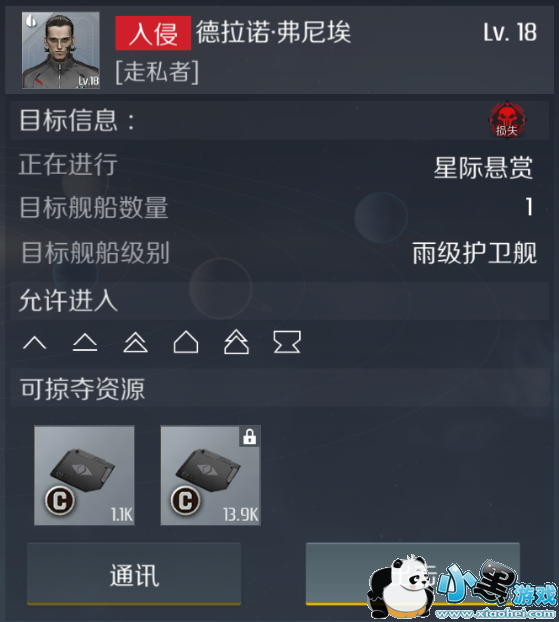
Task: Click the attack button beside 通讯
Action: pyautogui.click(x=413, y=574)
